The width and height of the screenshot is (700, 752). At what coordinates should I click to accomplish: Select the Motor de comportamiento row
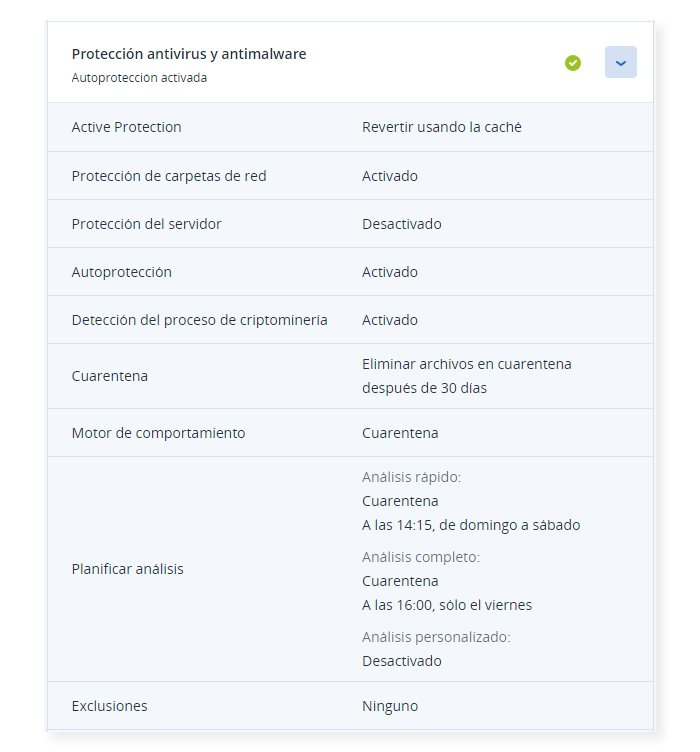350,433
